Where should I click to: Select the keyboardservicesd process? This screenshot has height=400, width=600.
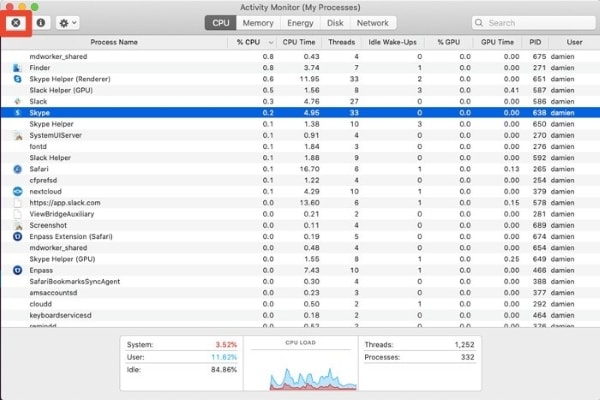click(x=300, y=315)
